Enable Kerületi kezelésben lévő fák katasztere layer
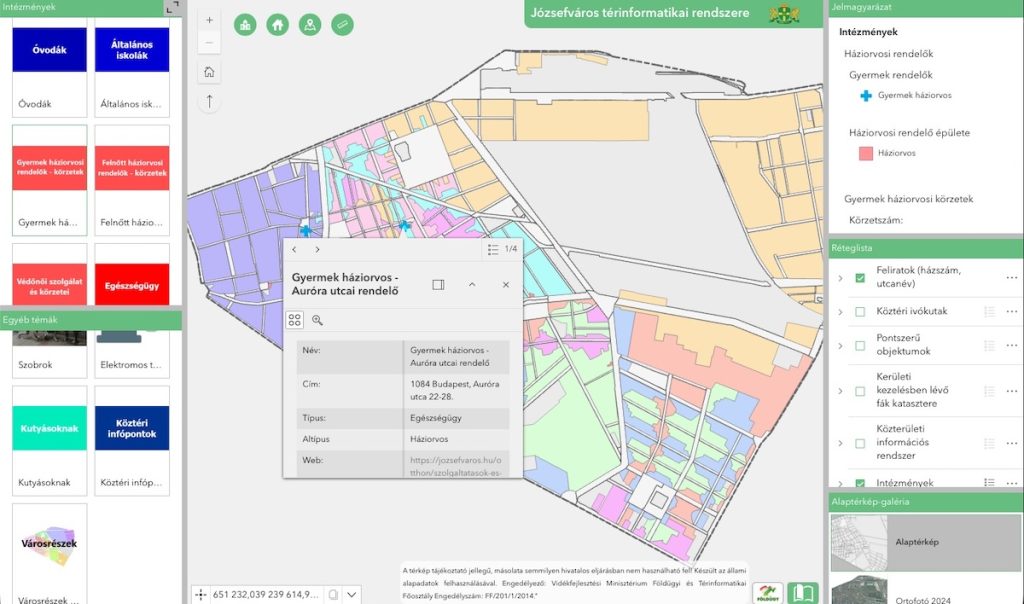 860,391
